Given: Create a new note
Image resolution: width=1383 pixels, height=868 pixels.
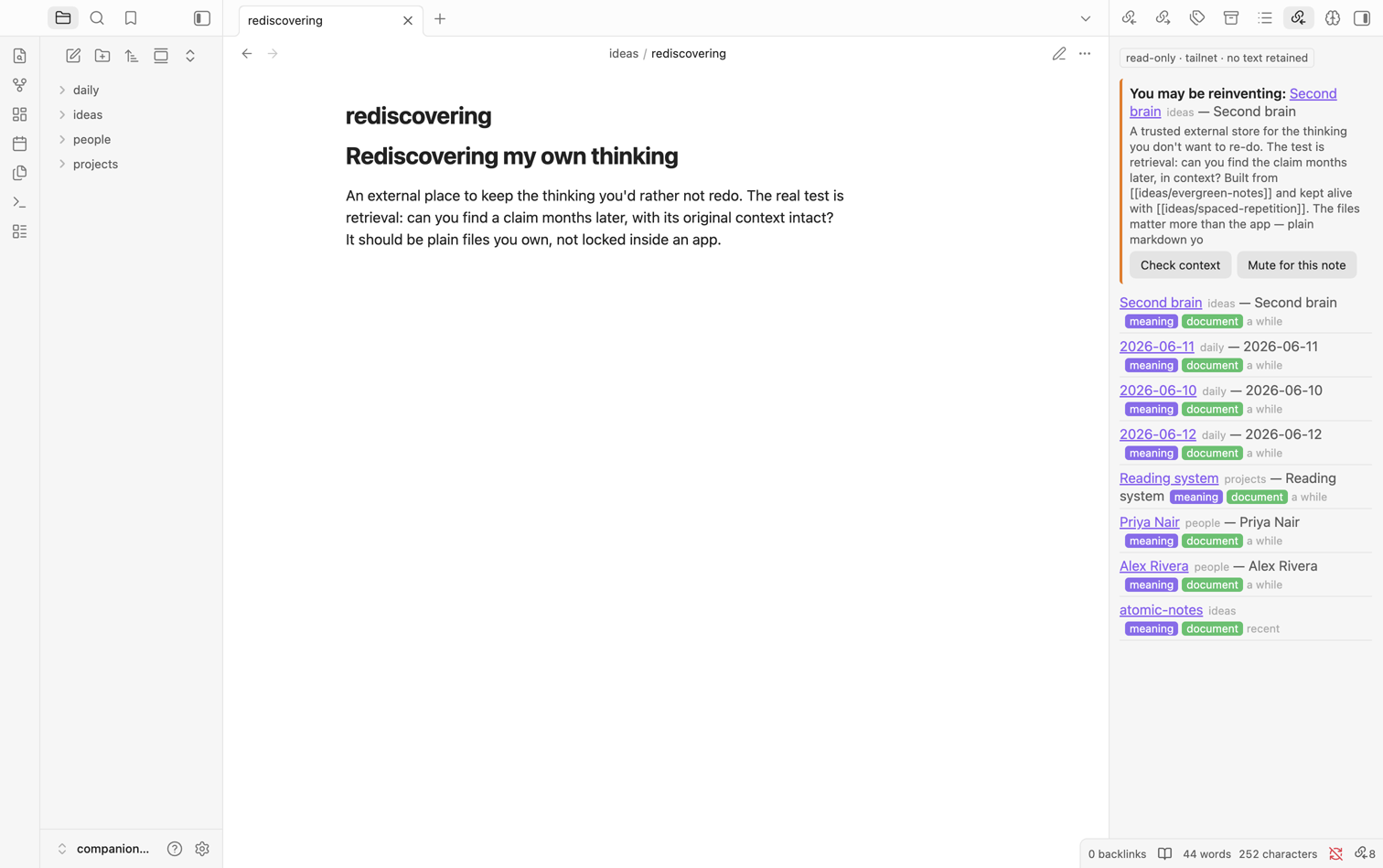Looking at the screenshot, I should 73,56.
